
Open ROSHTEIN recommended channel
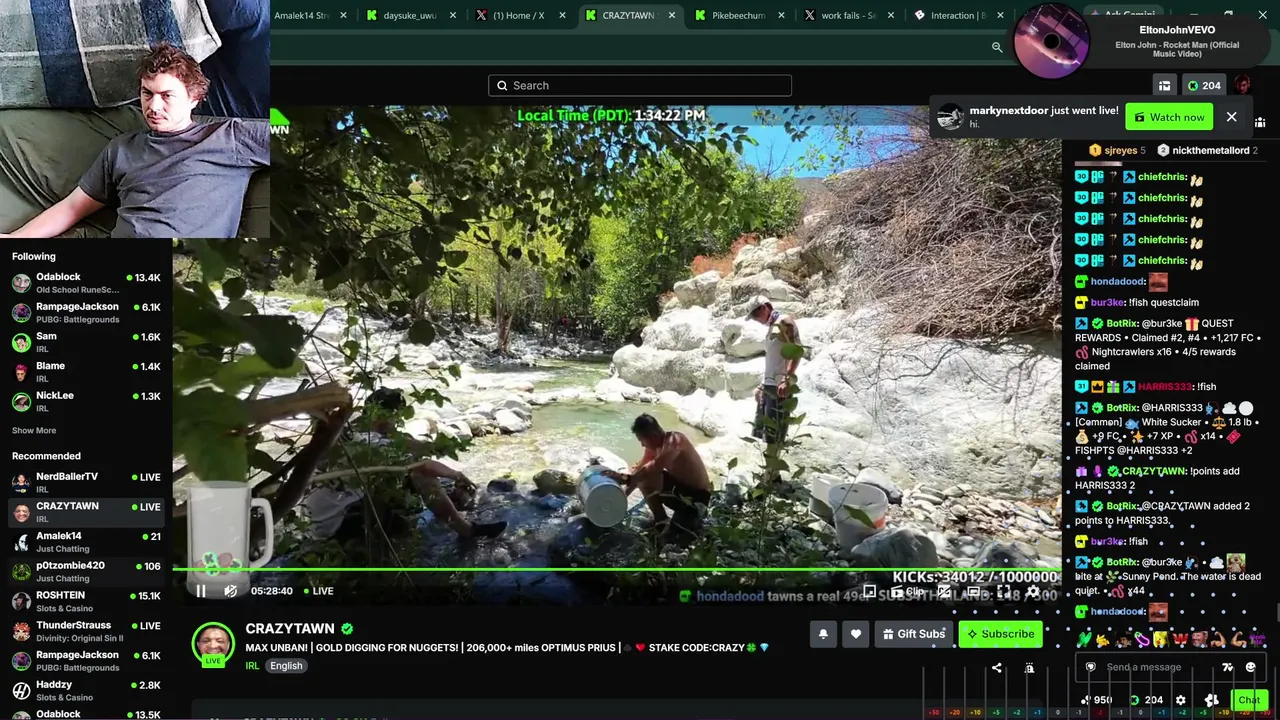[86, 601]
